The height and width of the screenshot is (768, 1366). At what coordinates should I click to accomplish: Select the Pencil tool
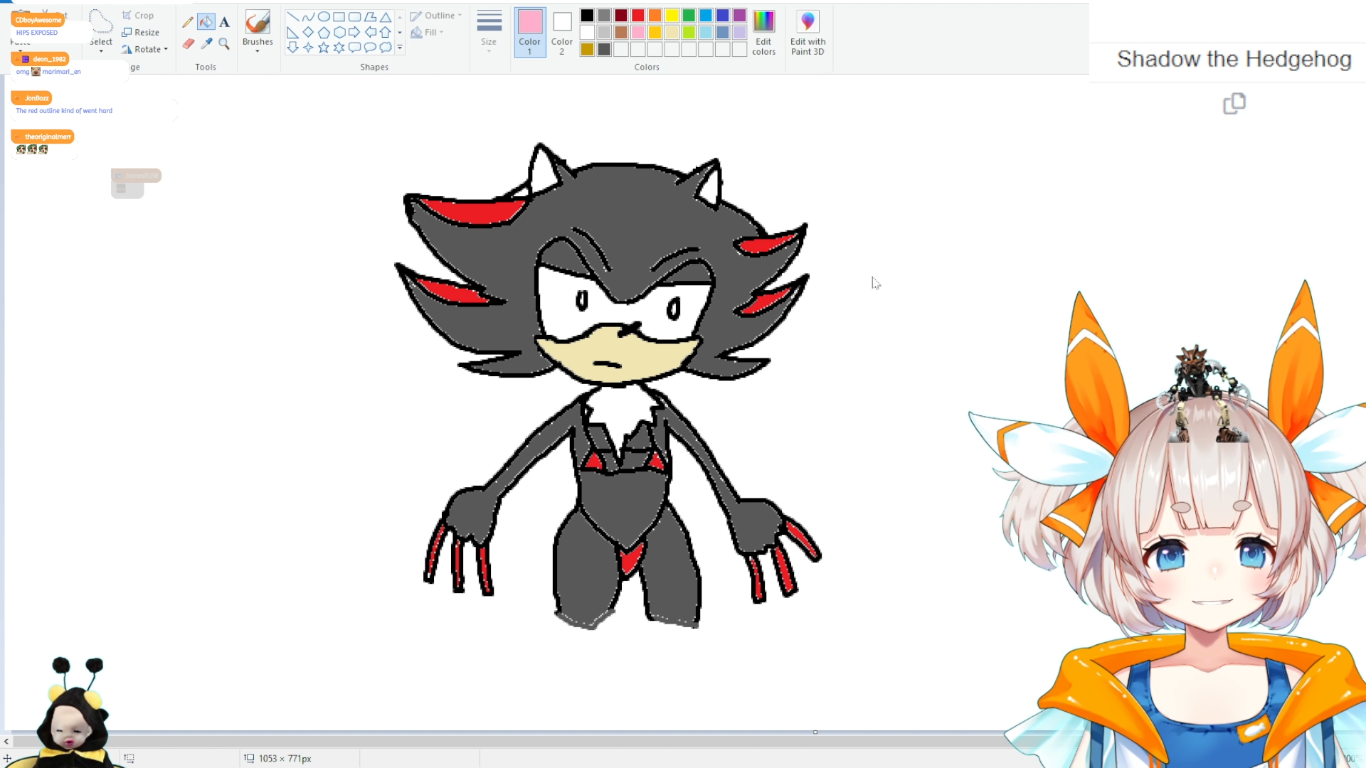click(x=188, y=22)
